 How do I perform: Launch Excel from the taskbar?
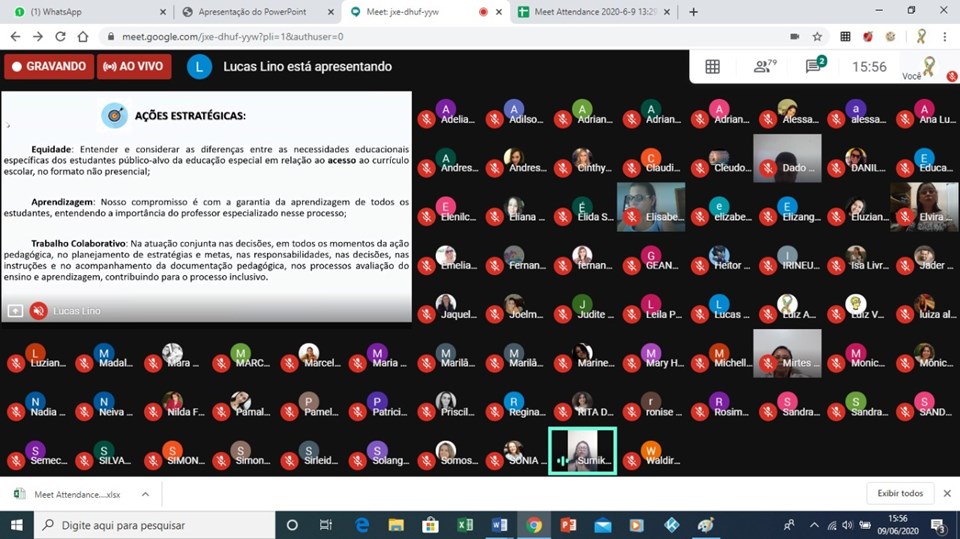[x=465, y=524]
